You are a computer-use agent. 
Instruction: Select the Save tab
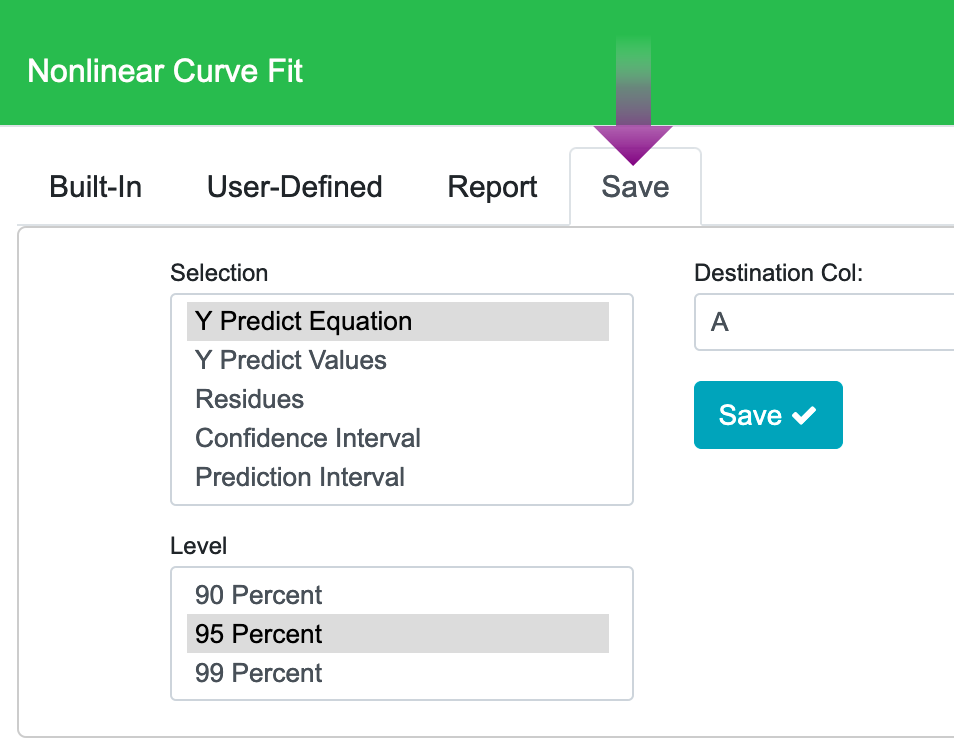635,187
